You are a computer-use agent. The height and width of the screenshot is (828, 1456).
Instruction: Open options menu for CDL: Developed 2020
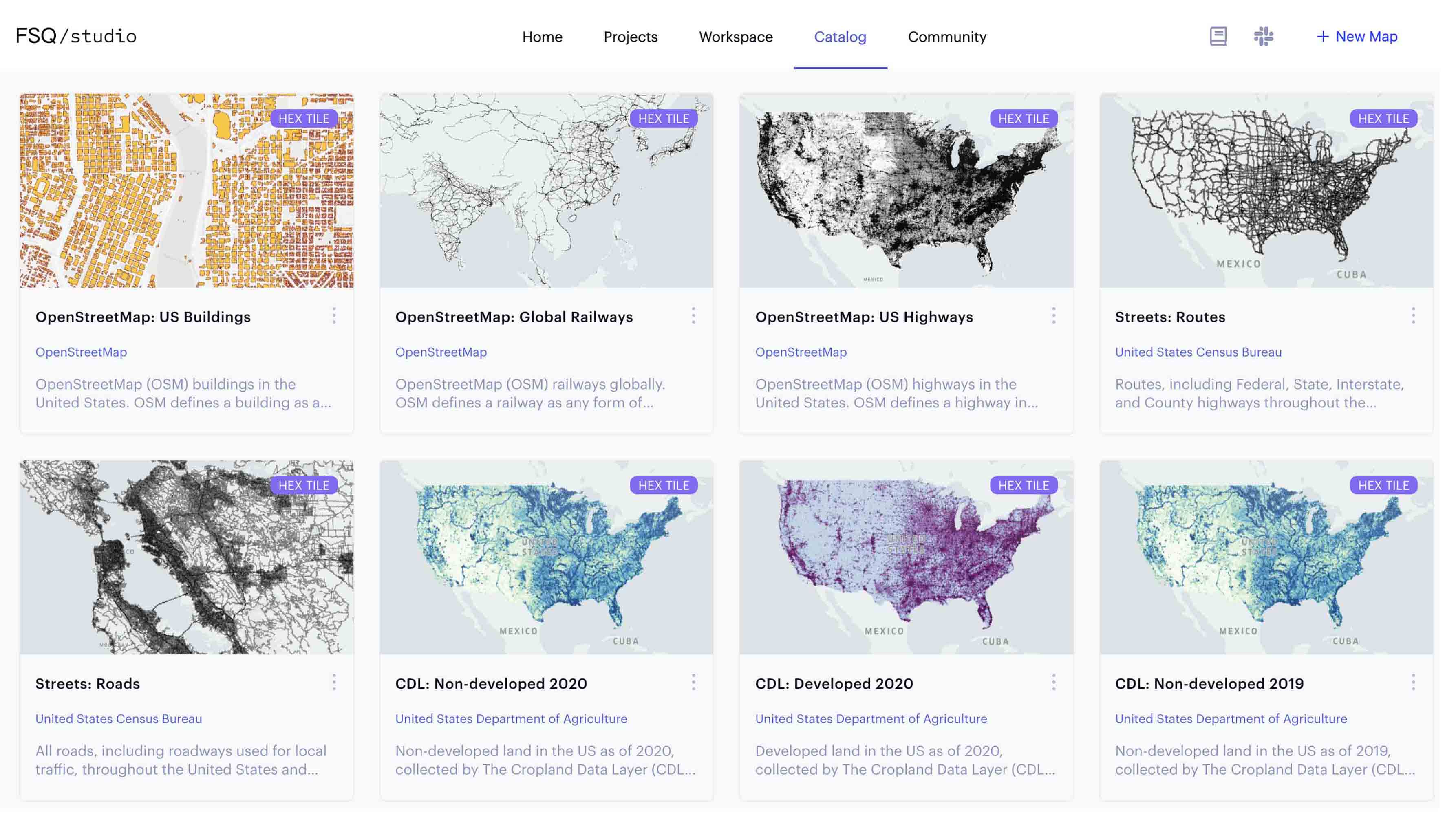(1053, 683)
